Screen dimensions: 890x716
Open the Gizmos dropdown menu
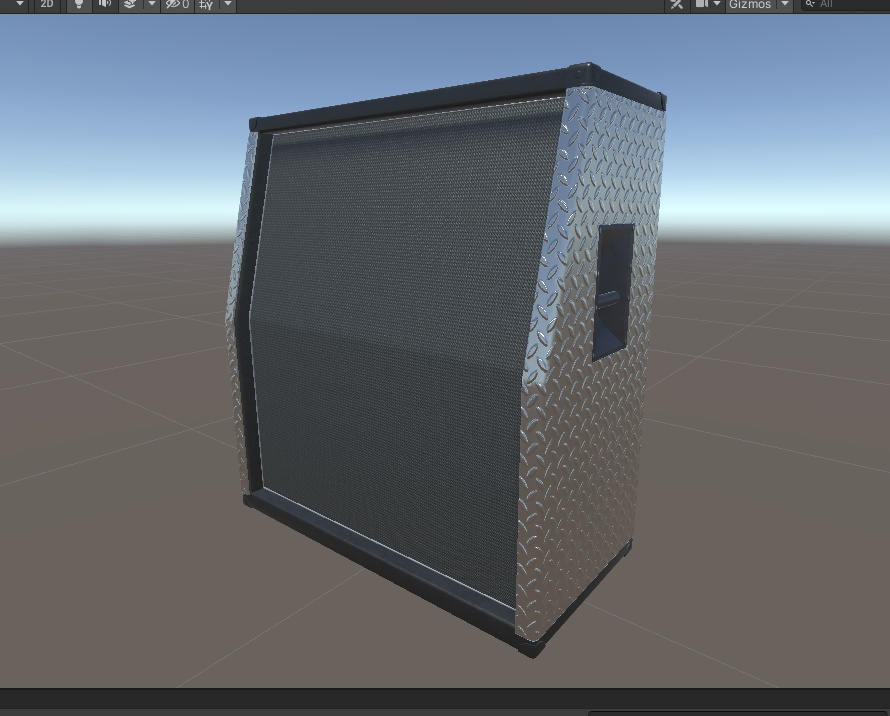pos(783,5)
